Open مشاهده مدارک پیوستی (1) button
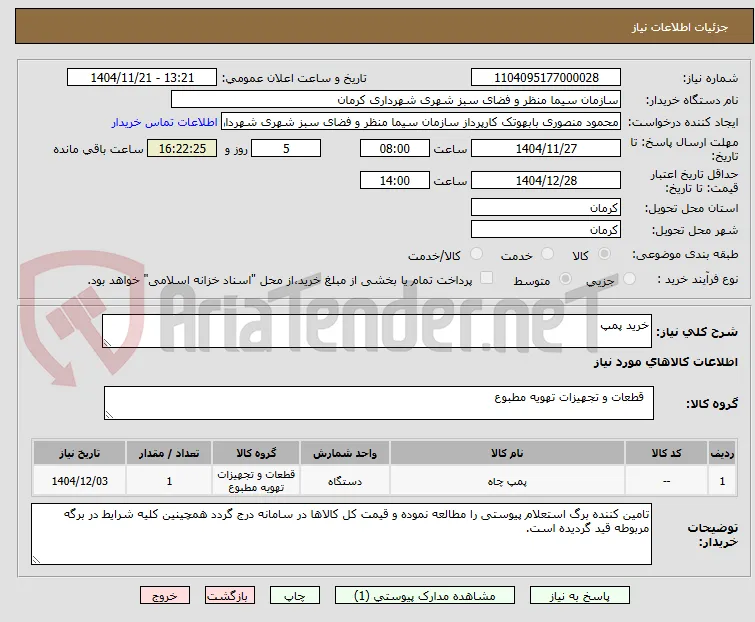 click(425, 596)
